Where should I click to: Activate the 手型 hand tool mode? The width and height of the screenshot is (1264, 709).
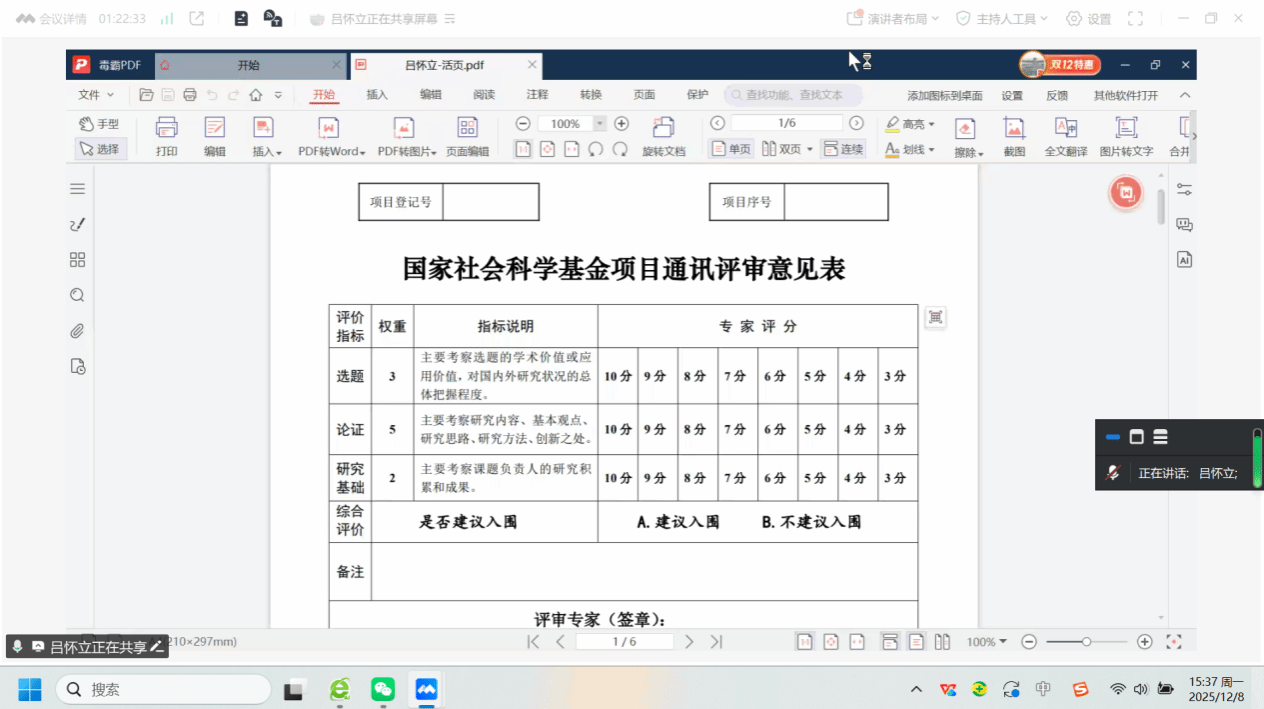(99, 124)
